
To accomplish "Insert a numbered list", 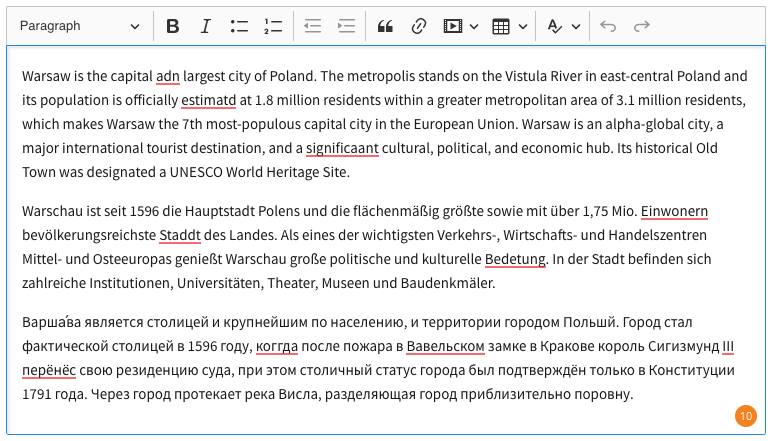I will [x=273, y=26].
